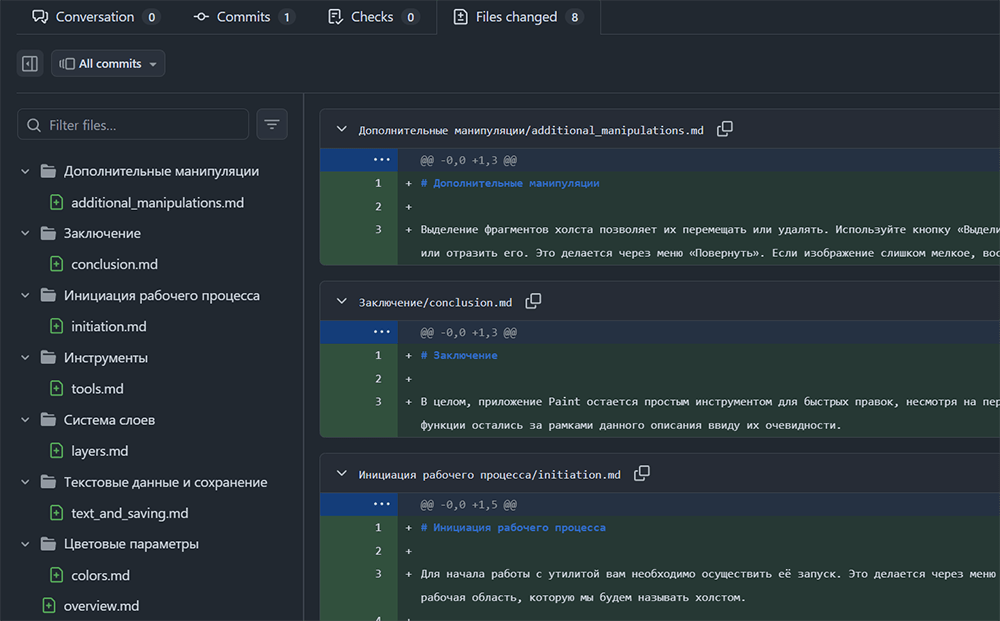
Task: Click the folder icon for Цветовые параметры
Action: [x=48, y=544]
